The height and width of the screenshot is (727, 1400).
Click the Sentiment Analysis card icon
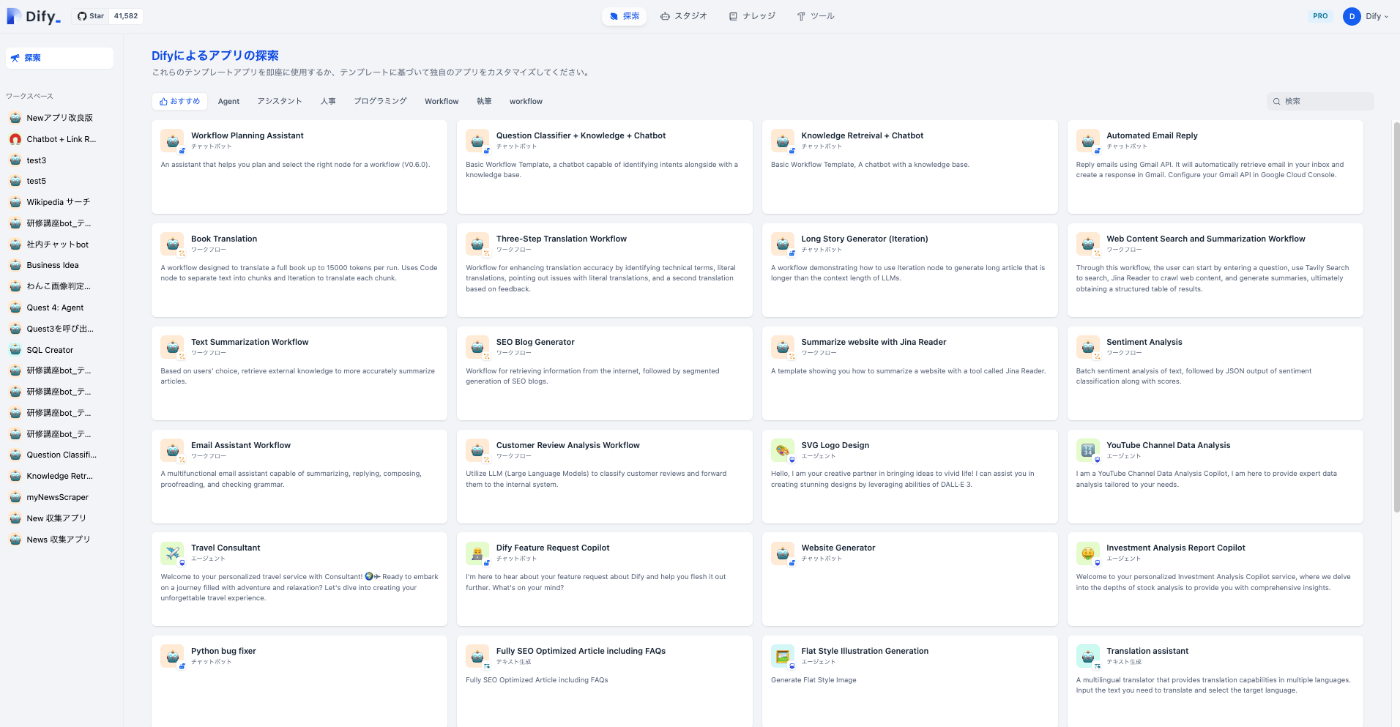[1088, 347]
